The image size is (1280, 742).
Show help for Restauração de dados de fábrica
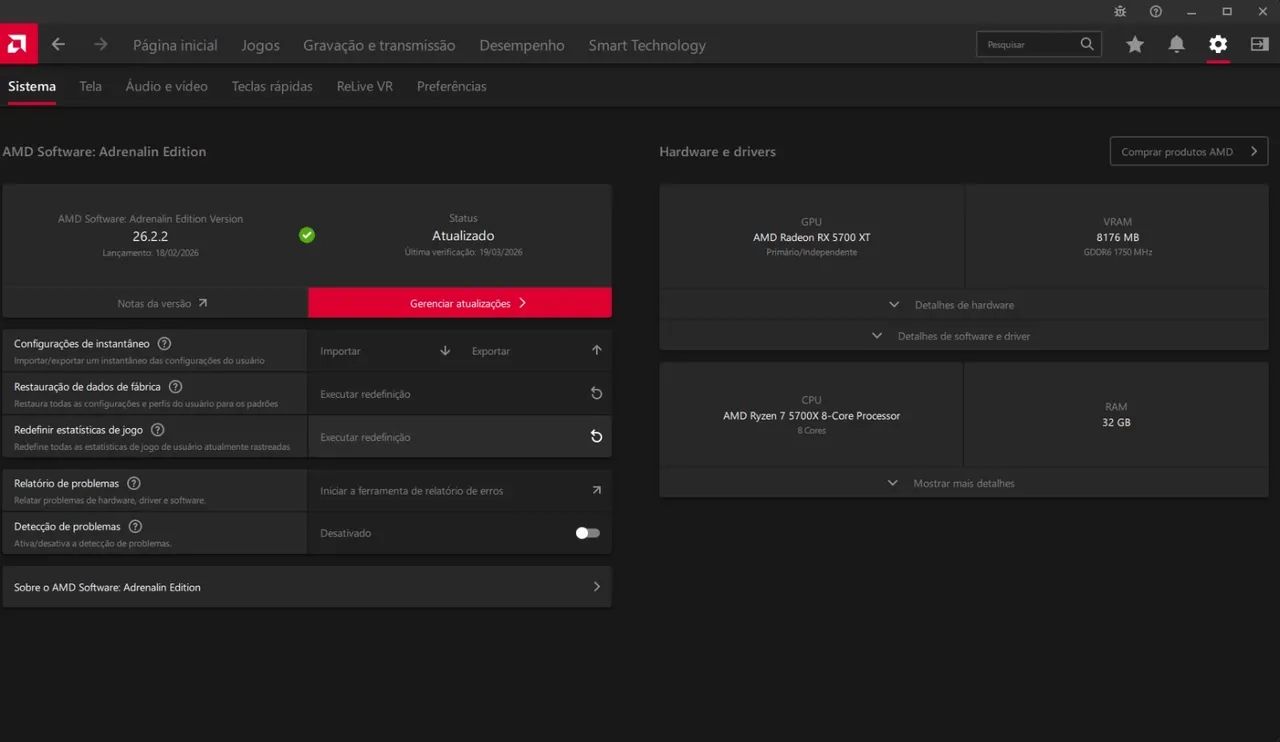point(175,387)
